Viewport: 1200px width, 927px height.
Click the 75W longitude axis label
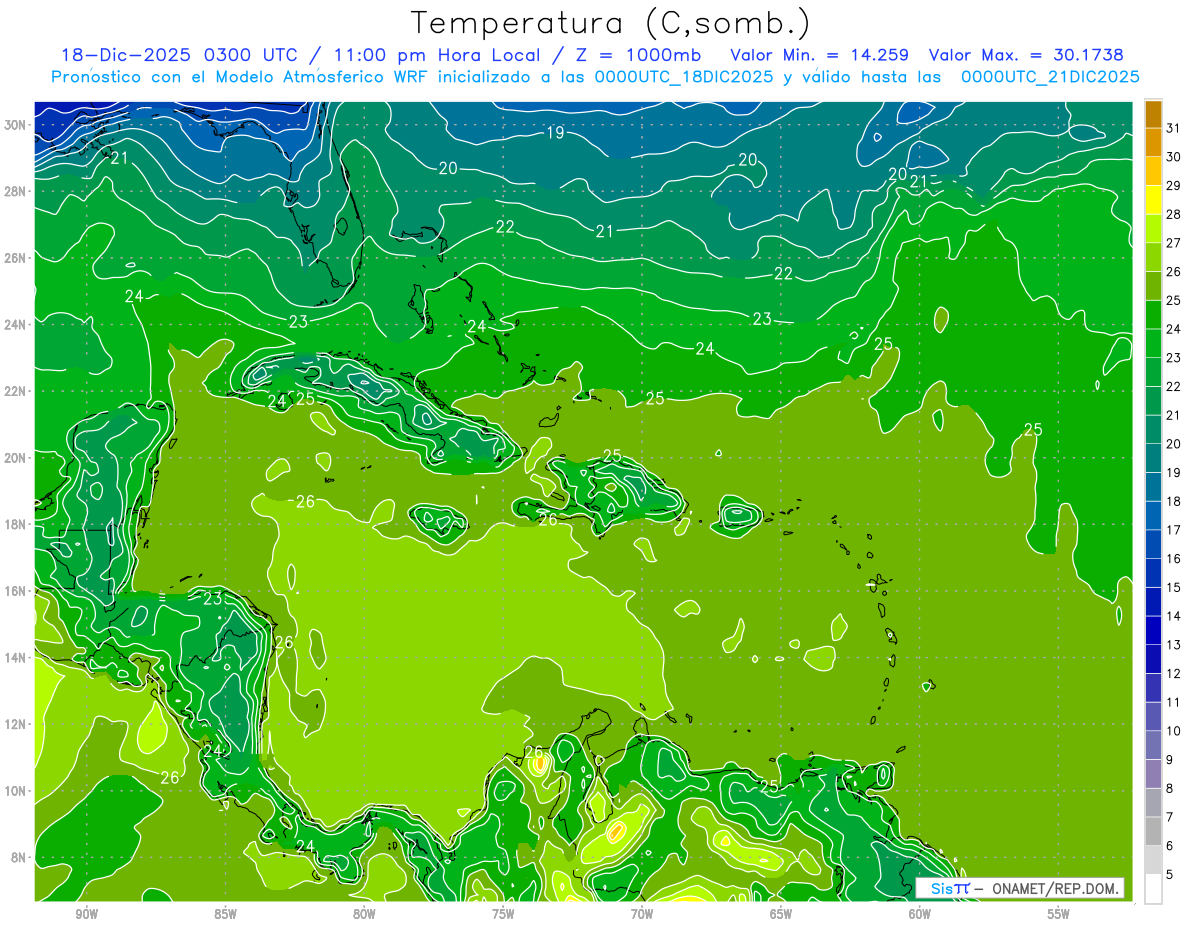click(x=503, y=913)
